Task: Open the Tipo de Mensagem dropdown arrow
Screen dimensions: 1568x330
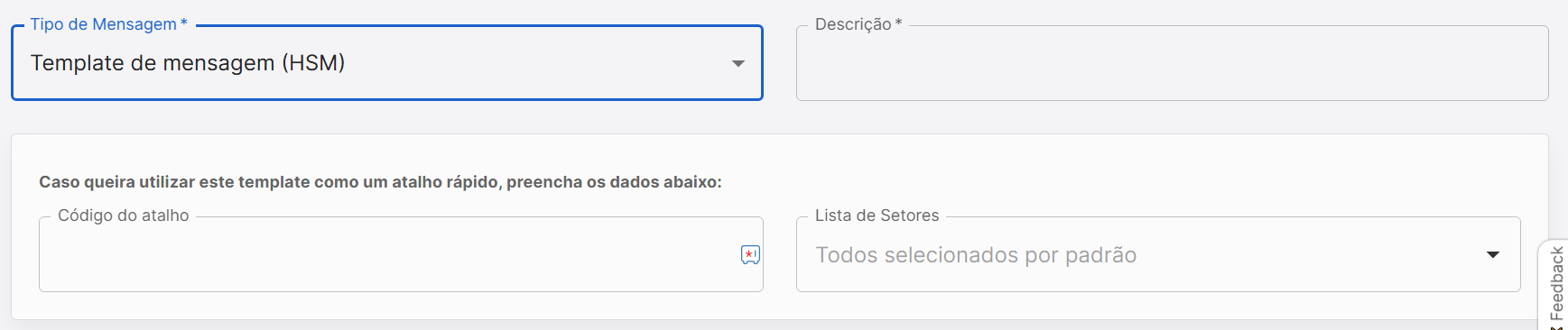Action: (x=738, y=63)
